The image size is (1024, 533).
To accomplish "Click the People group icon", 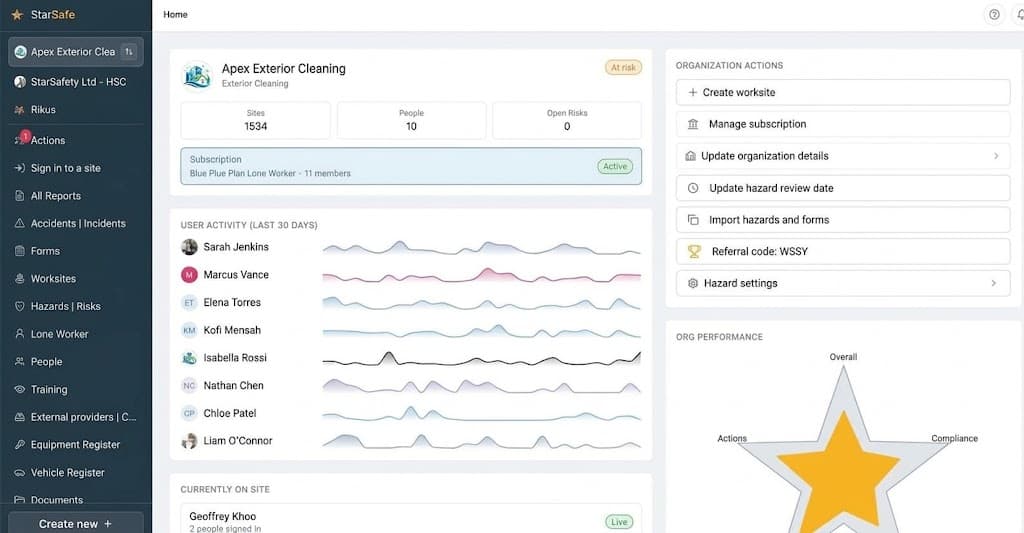I will [x=20, y=362].
